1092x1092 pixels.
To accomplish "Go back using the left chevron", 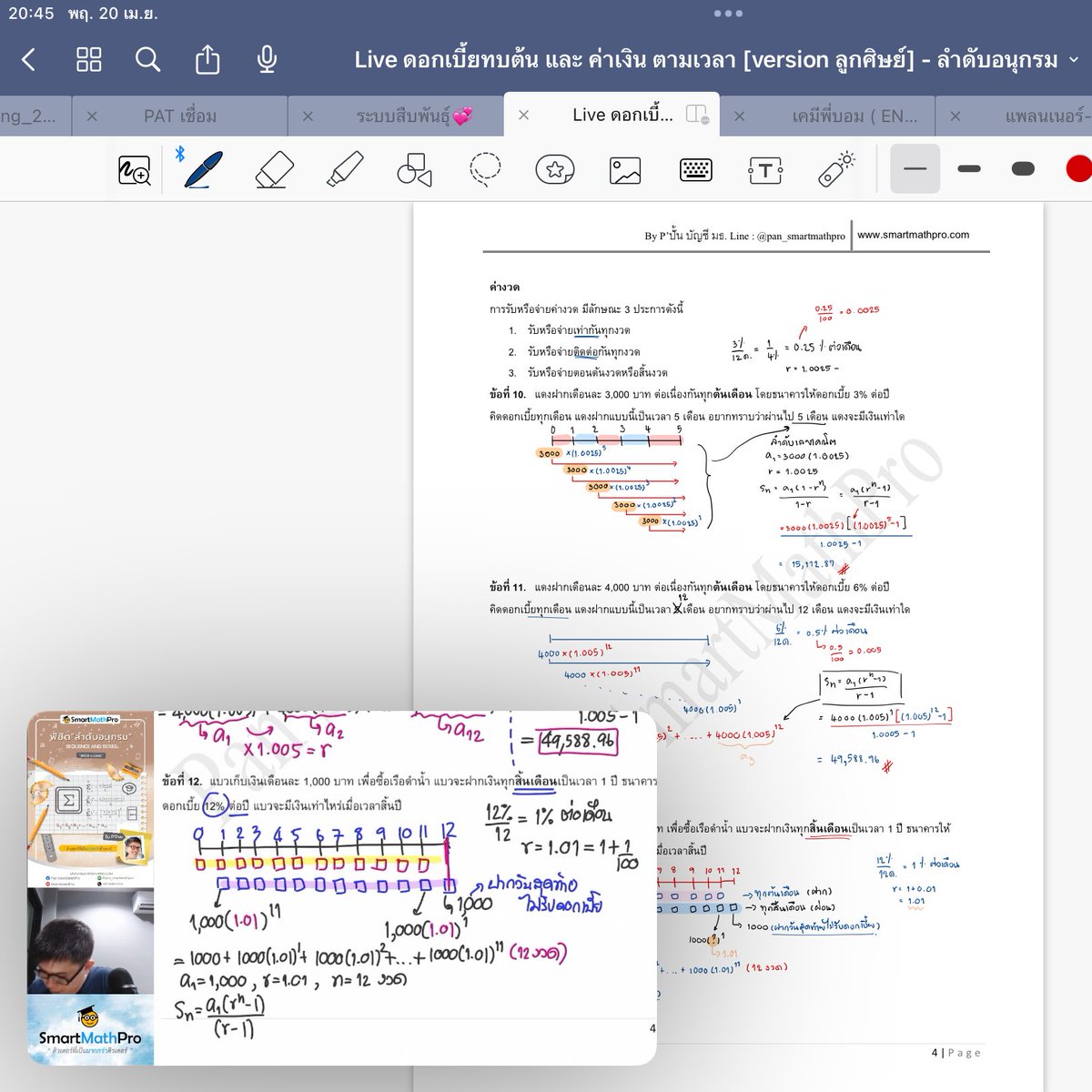I will (28, 60).
